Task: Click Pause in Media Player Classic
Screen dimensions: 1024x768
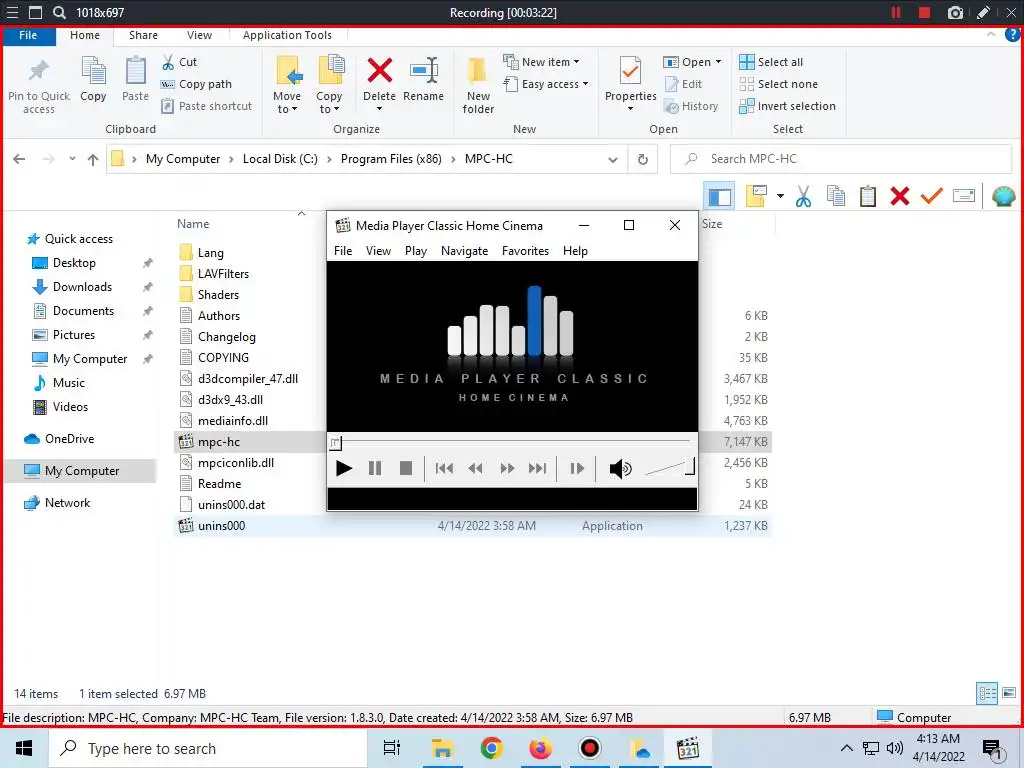Action: point(375,468)
